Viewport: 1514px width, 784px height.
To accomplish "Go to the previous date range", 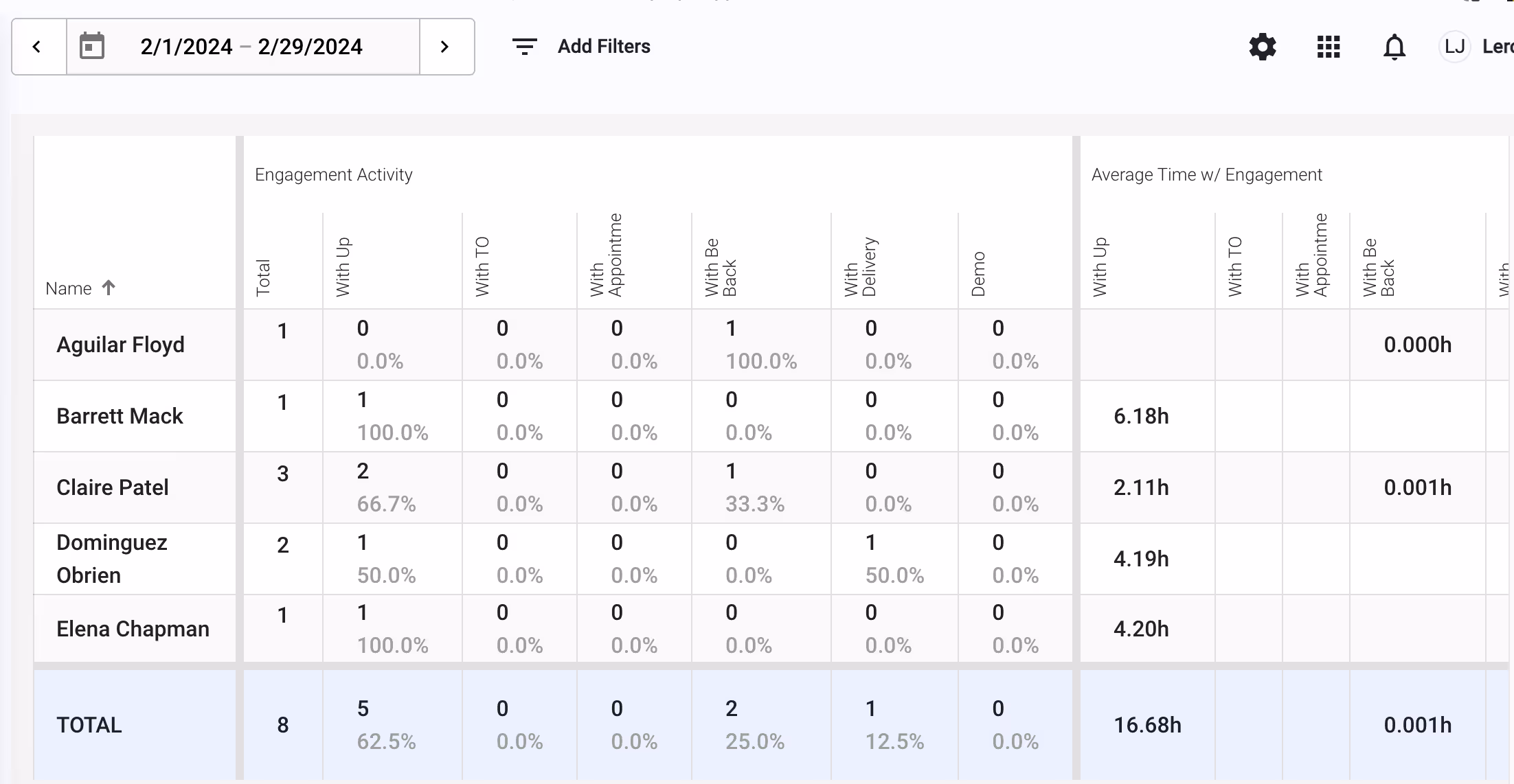I will (x=38, y=47).
